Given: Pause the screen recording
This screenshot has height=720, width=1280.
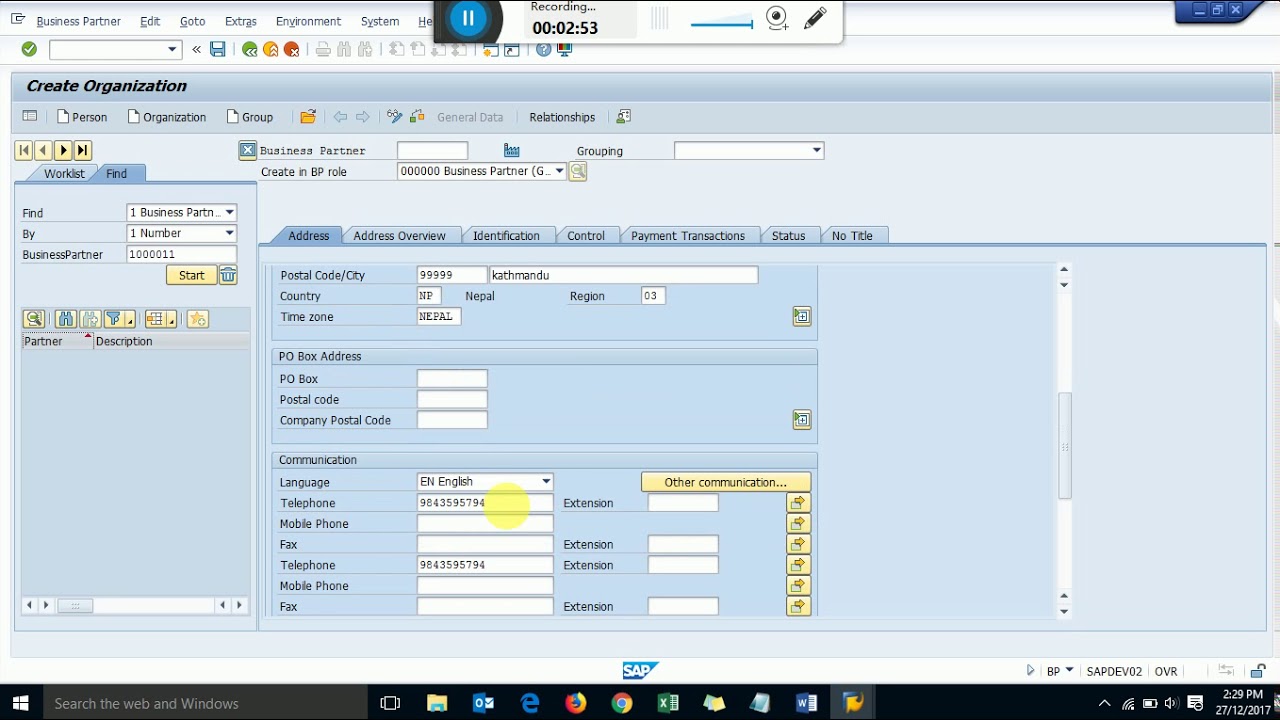Looking at the screenshot, I should pyautogui.click(x=468, y=18).
